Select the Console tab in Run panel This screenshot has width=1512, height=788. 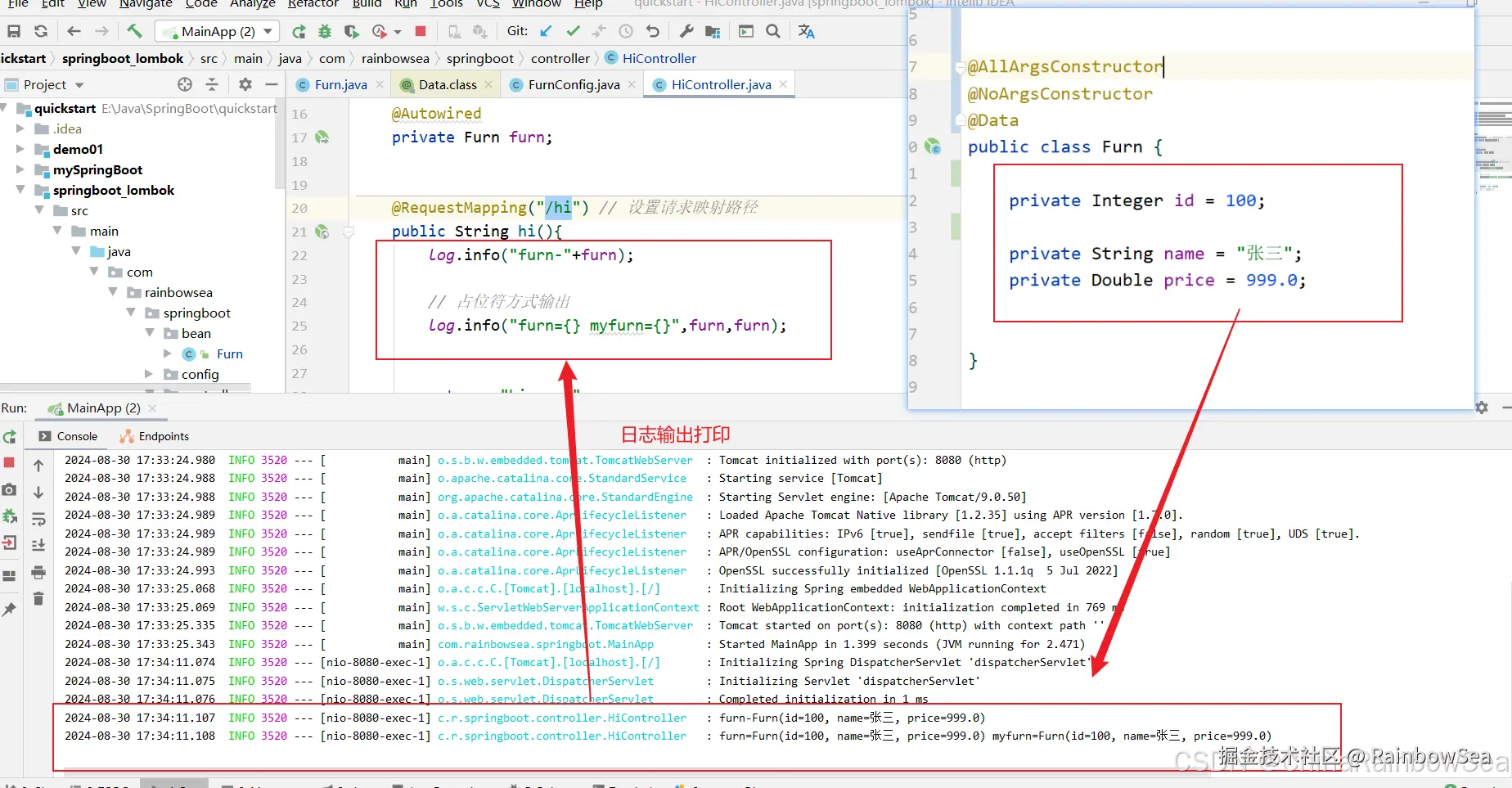pos(68,436)
